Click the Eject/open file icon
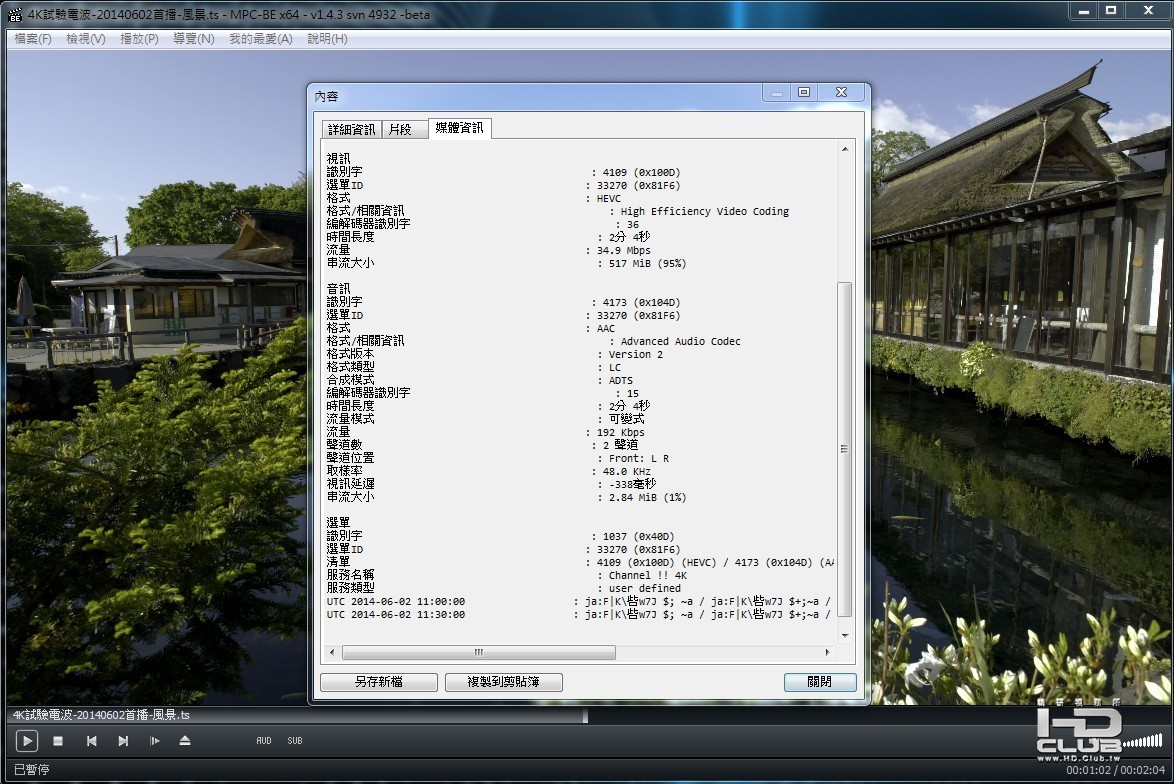This screenshot has height=784, width=1174. (185, 741)
